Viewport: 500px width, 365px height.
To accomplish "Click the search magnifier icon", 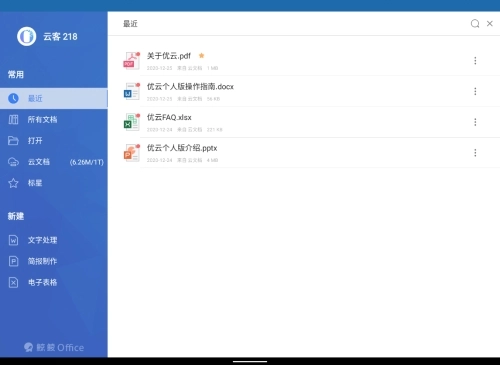I will tap(475, 24).
